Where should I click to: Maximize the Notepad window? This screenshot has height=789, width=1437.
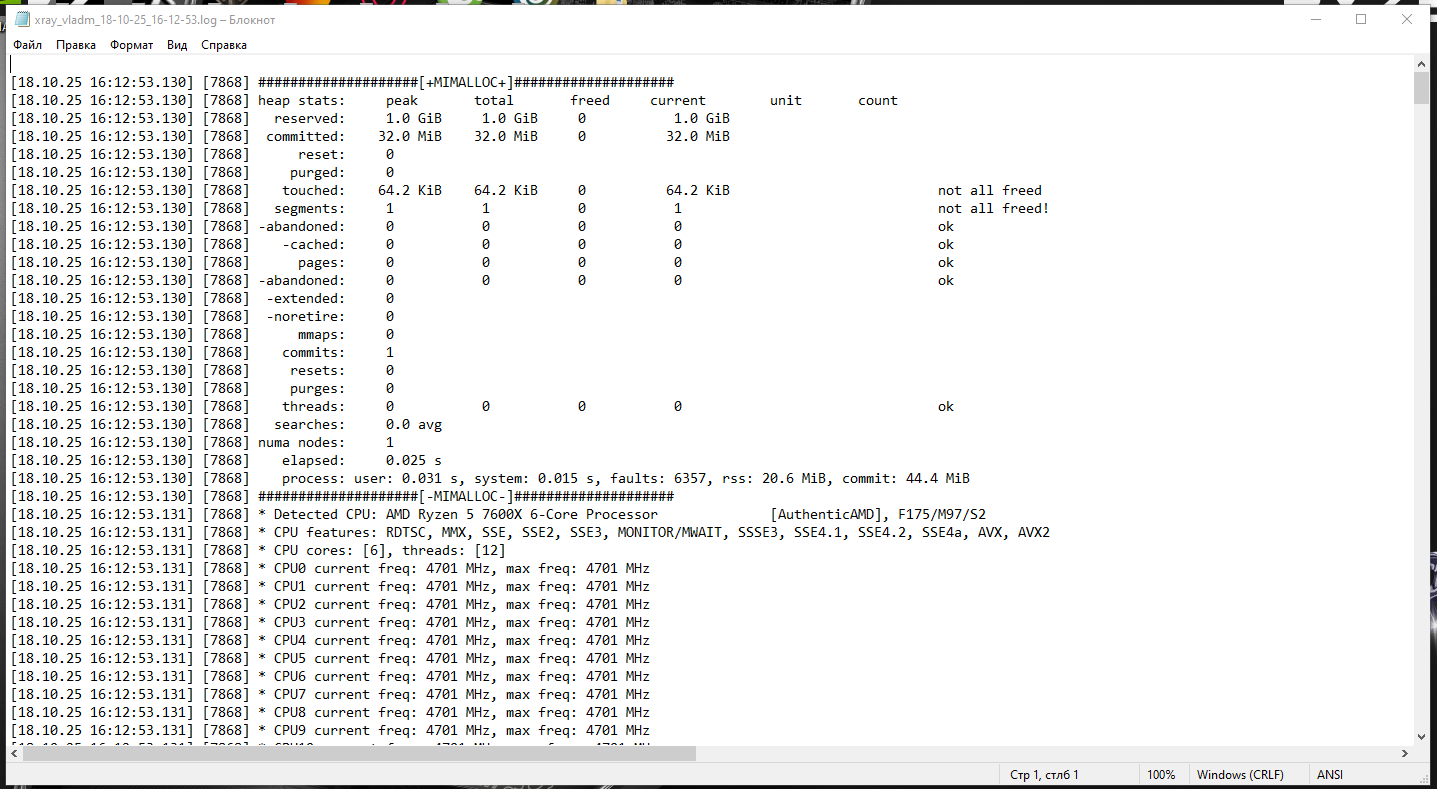tap(1361, 19)
